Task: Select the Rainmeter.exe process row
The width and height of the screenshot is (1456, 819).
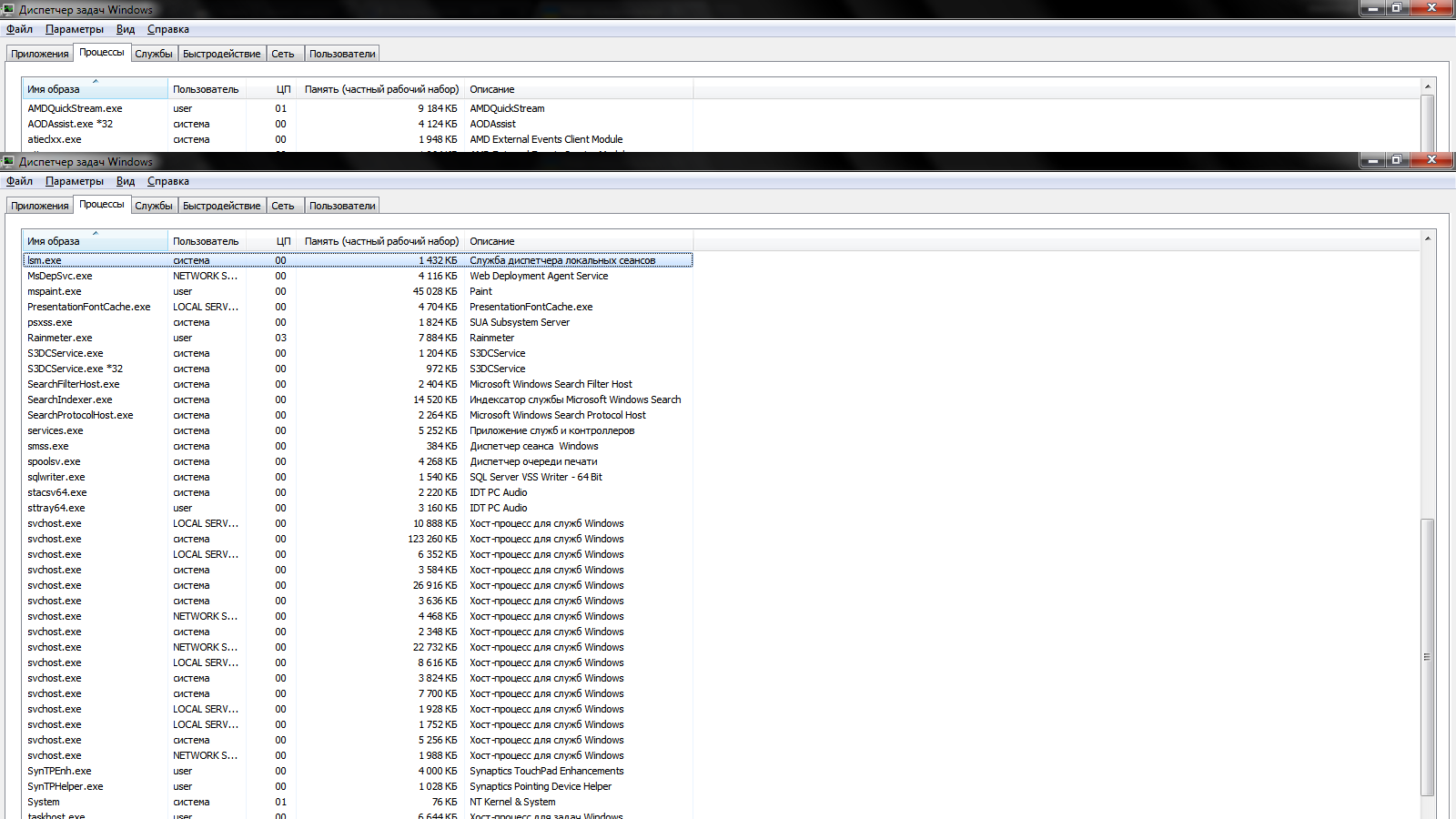Action: click(60, 338)
